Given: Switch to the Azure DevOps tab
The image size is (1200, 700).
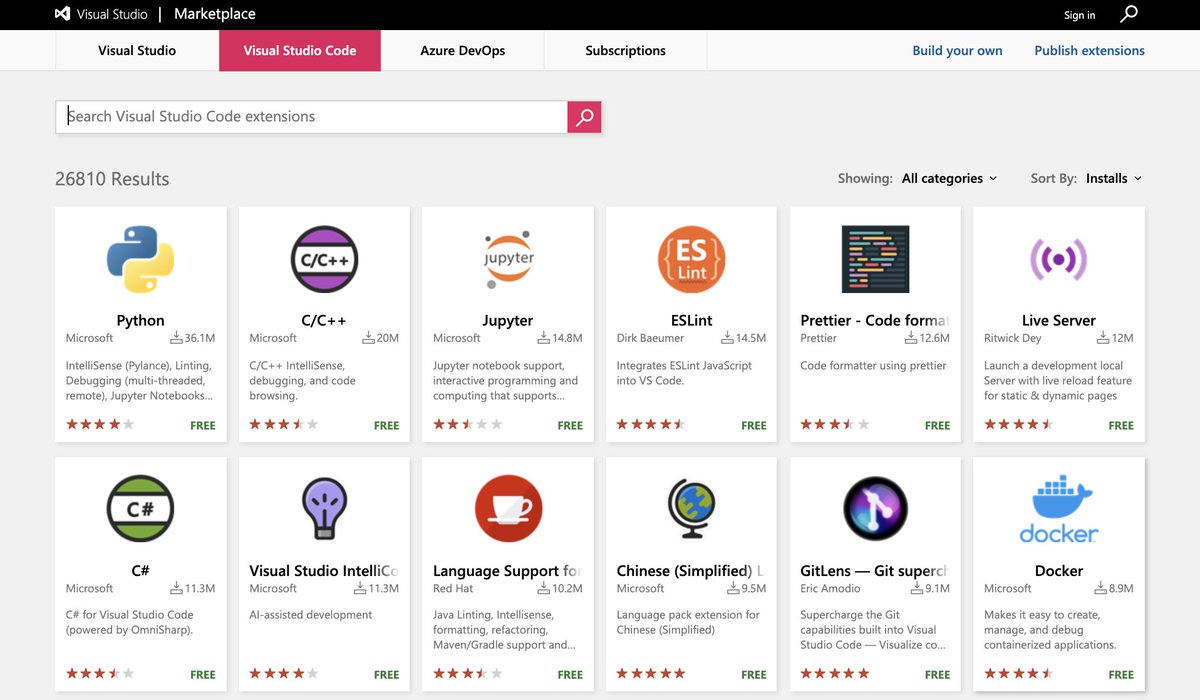Looking at the screenshot, I should tap(463, 50).
